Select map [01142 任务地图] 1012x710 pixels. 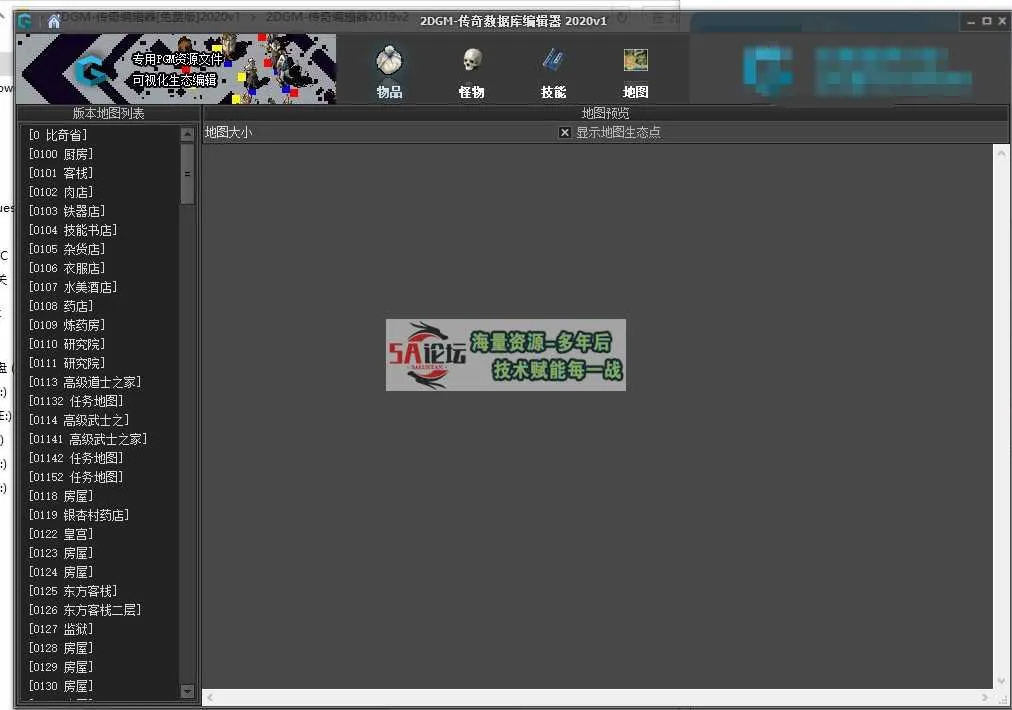76,458
